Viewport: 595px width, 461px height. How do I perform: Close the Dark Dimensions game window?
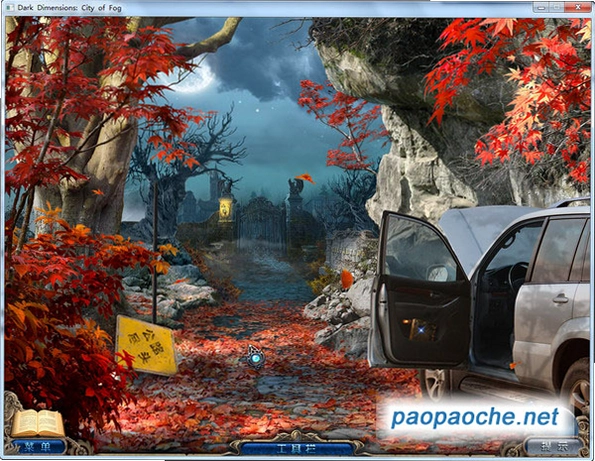tap(579, 7)
